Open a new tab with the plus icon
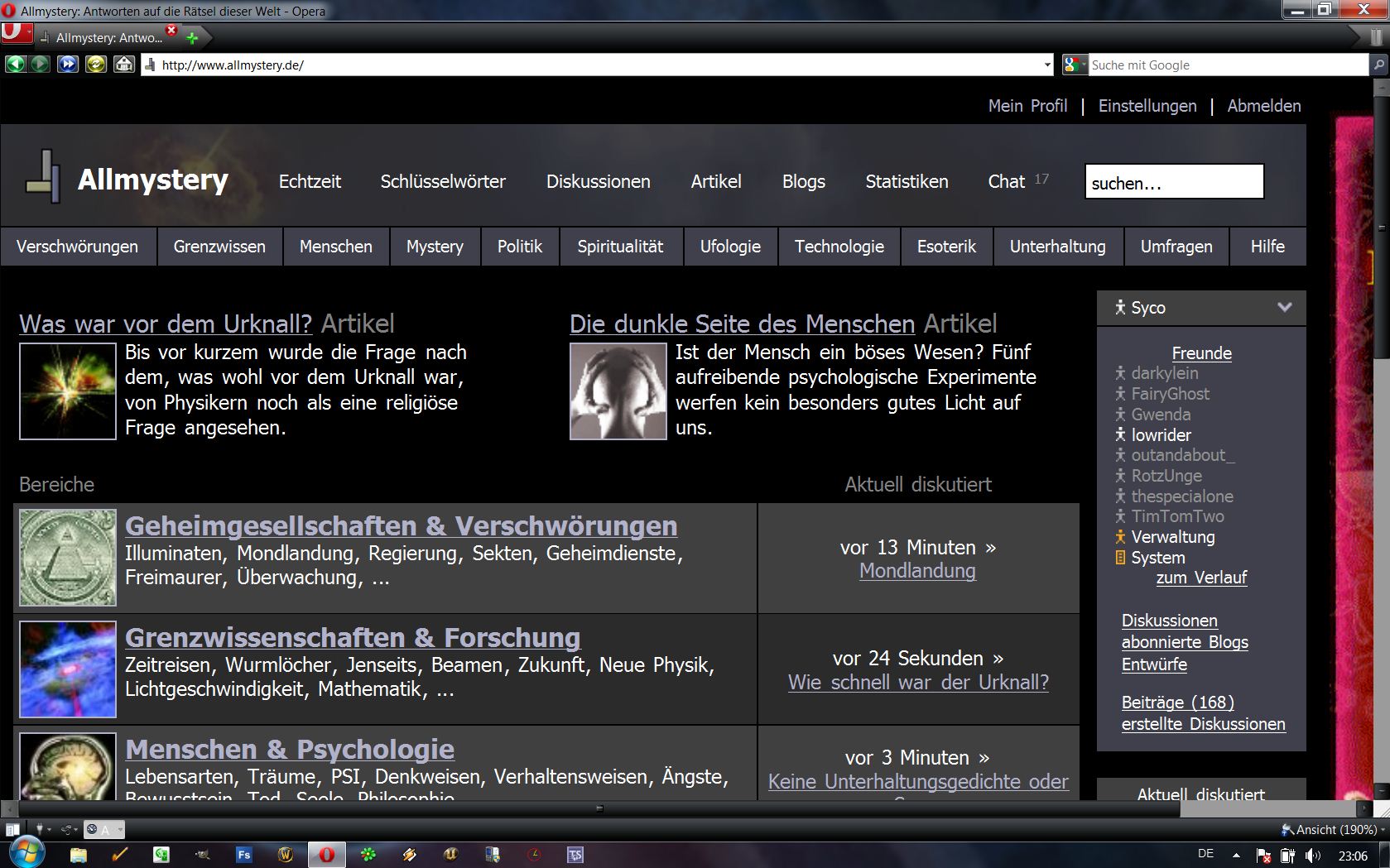 tap(192, 38)
